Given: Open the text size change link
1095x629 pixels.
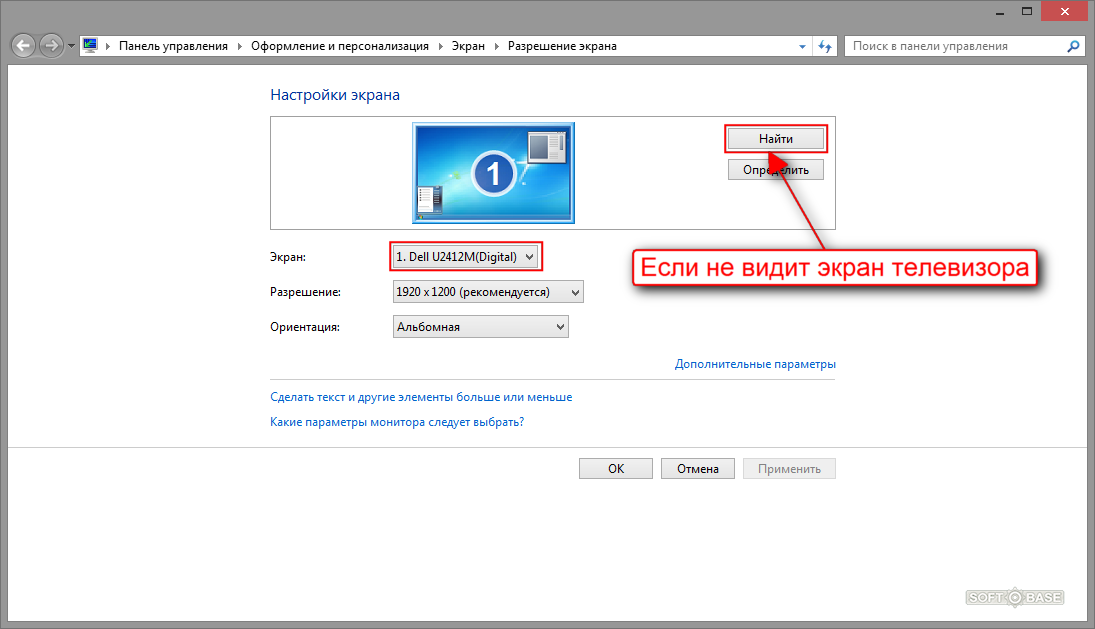Looking at the screenshot, I should coord(421,397).
